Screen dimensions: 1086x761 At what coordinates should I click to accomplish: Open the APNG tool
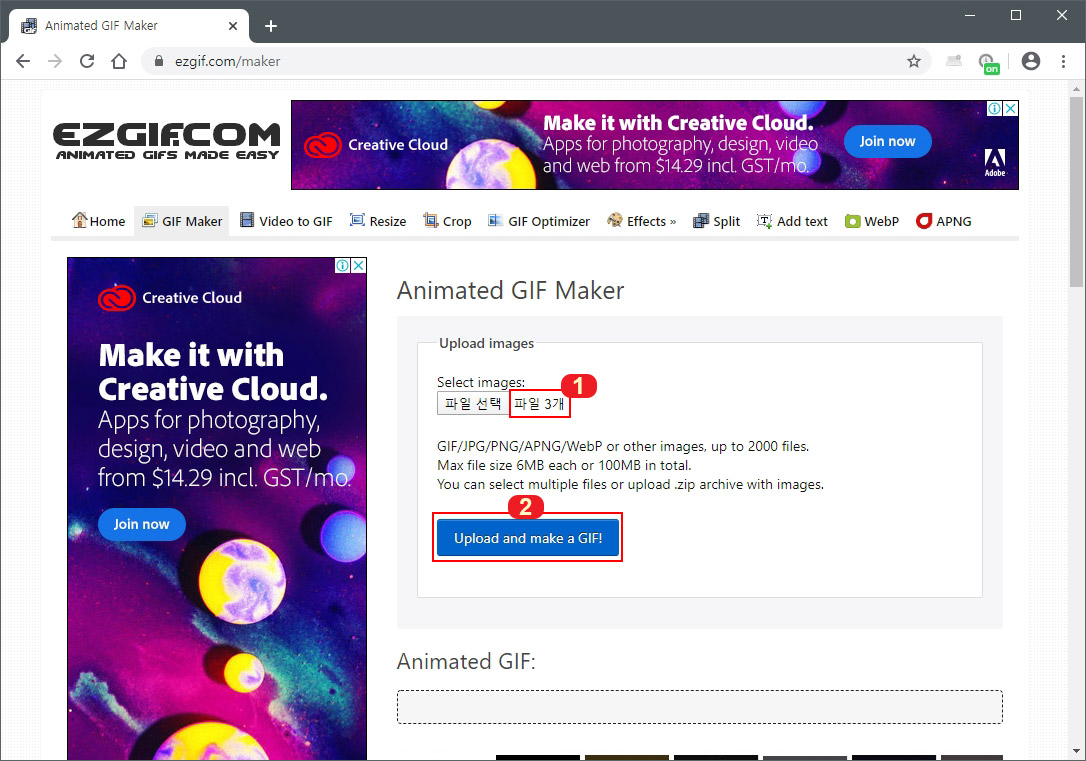click(x=944, y=221)
